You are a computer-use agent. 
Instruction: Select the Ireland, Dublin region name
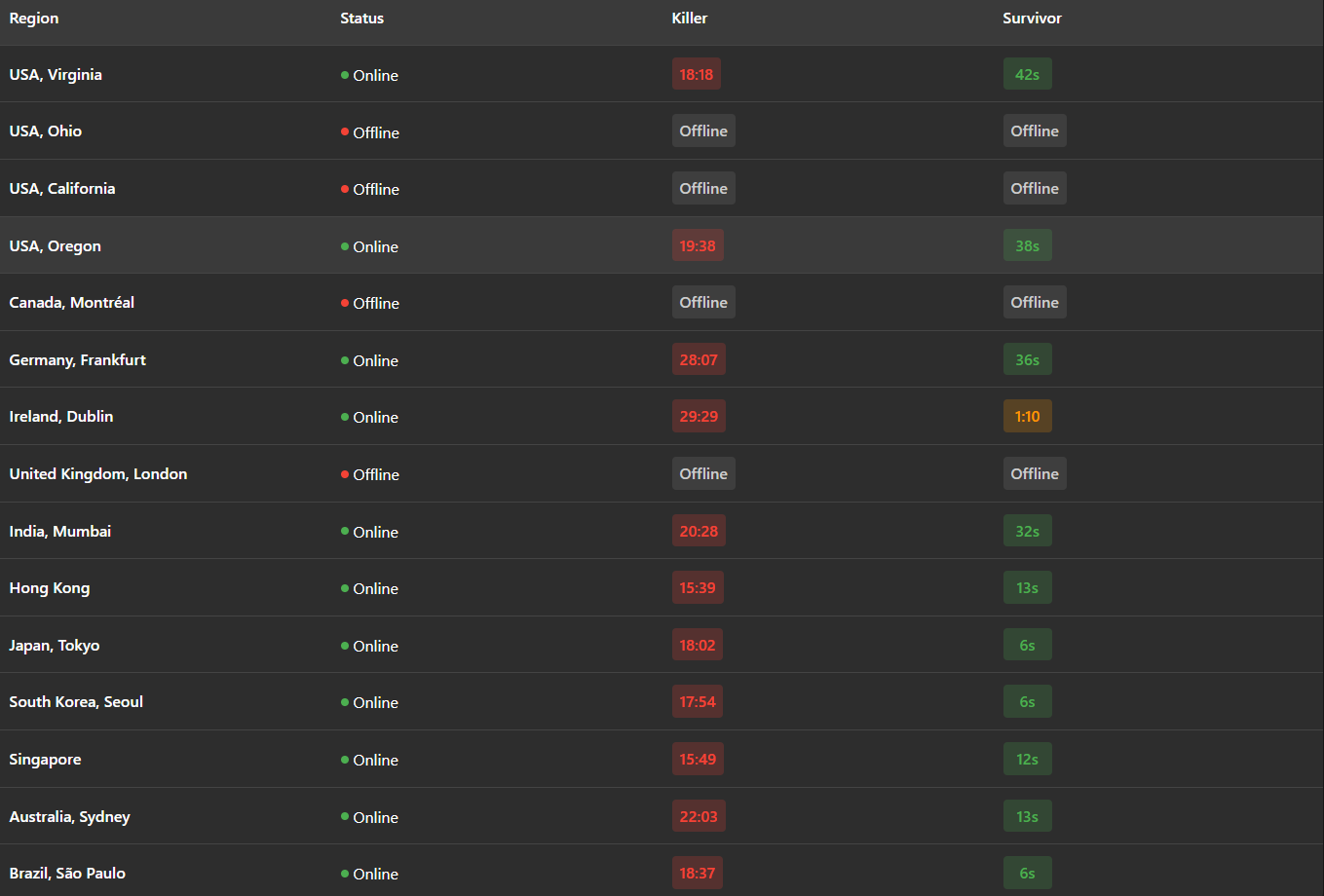(x=61, y=417)
